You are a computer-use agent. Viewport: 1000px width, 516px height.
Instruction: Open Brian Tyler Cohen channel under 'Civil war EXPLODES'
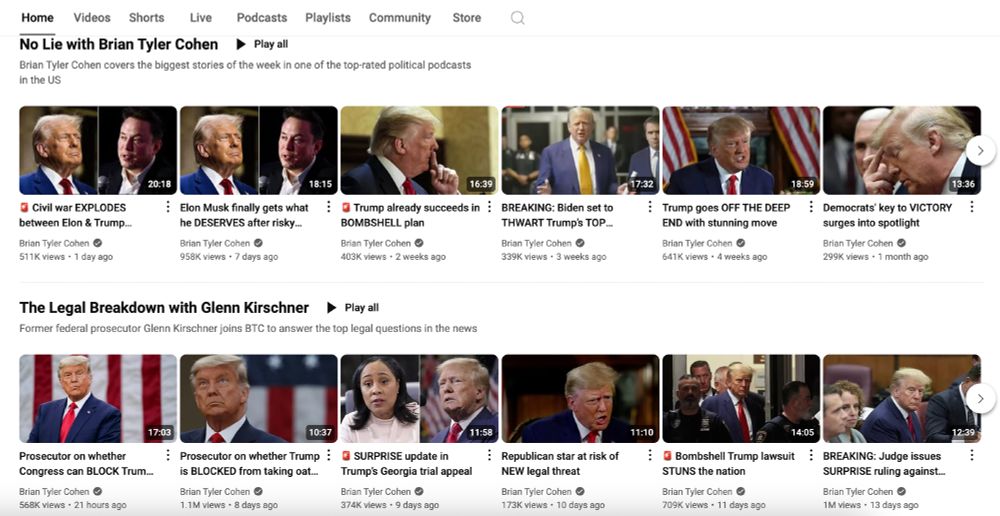click(x=54, y=243)
